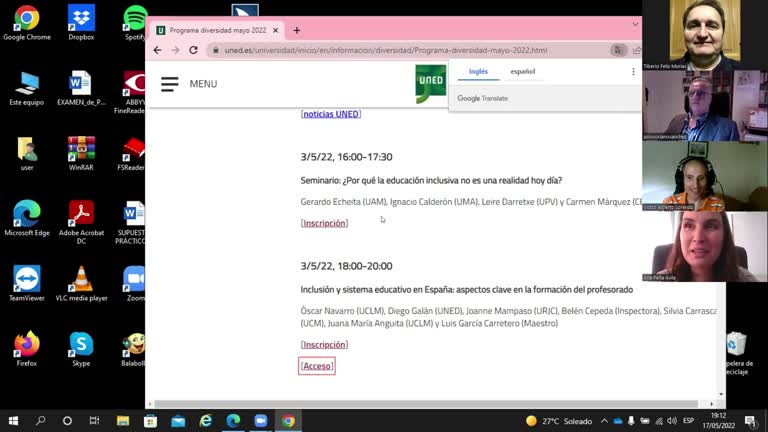Viewport: 768px width, 432px height.
Task: Click the Acceso link
Action: [317, 366]
